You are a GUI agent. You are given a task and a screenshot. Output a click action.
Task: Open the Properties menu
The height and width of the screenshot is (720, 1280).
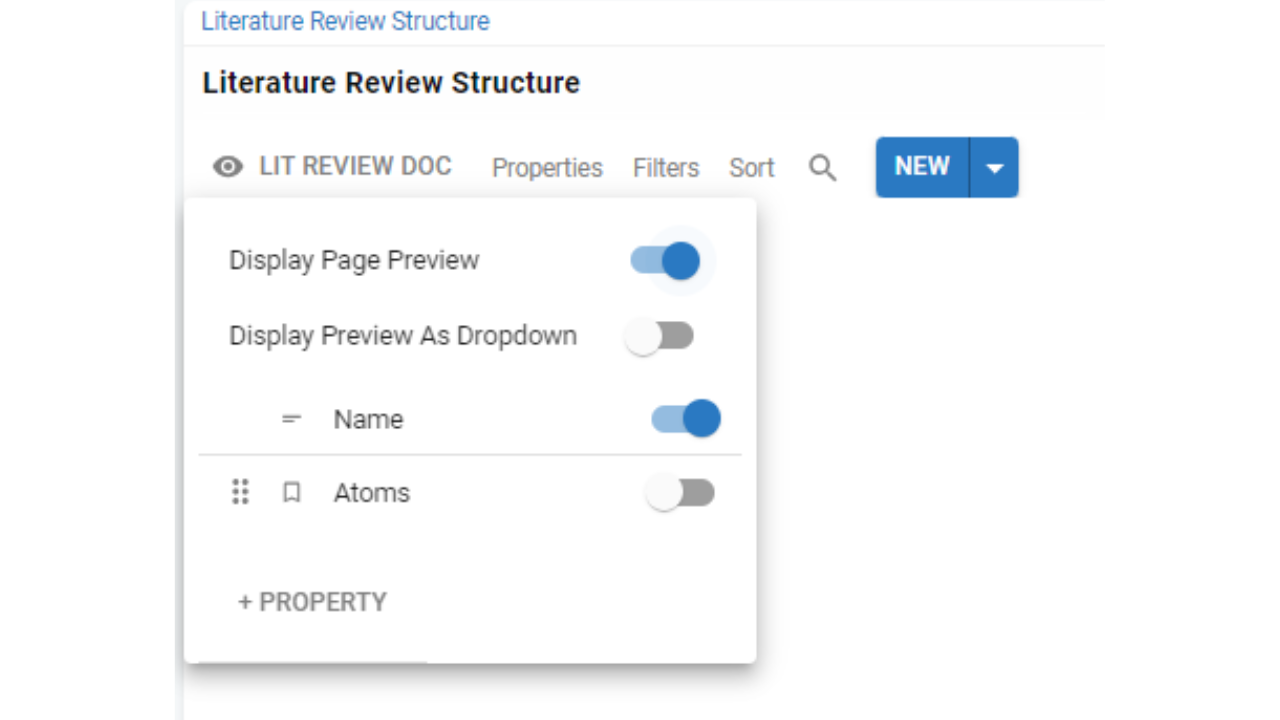coord(547,168)
